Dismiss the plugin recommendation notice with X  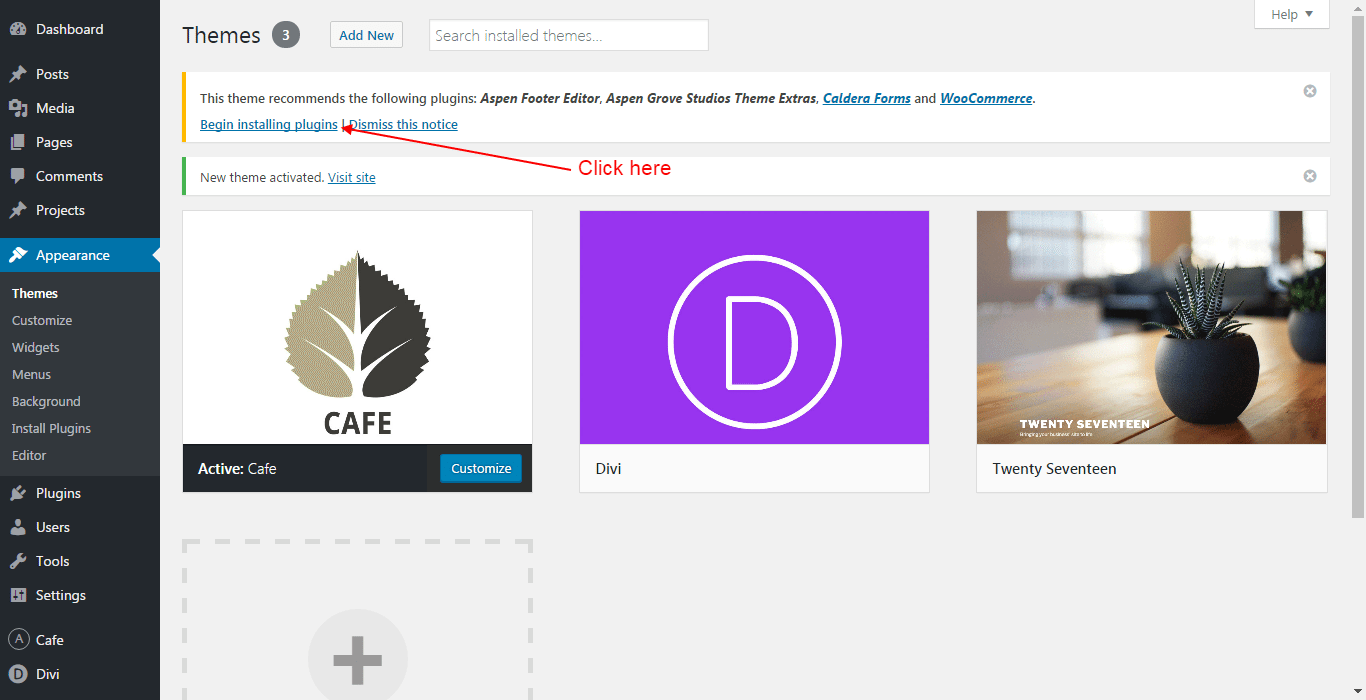1310,91
